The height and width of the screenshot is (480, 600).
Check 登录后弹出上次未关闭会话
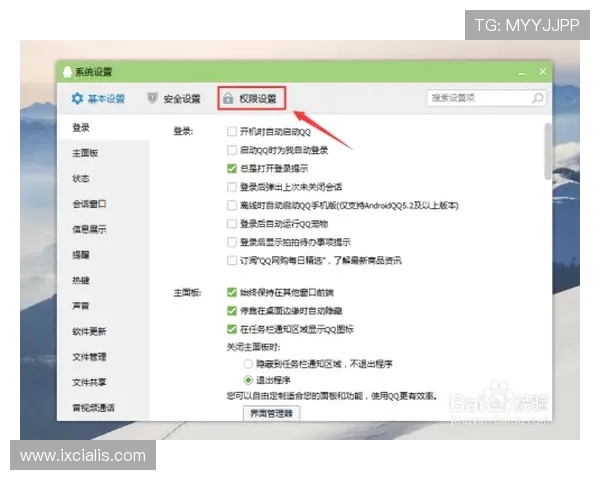[232, 187]
